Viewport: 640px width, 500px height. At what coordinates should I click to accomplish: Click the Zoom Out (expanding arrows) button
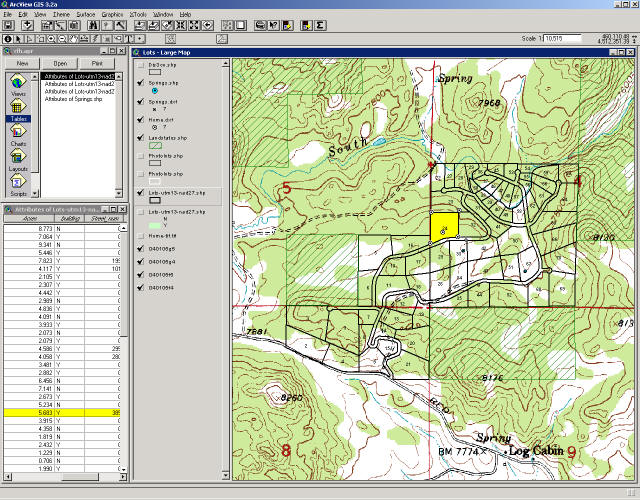tap(194, 26)
